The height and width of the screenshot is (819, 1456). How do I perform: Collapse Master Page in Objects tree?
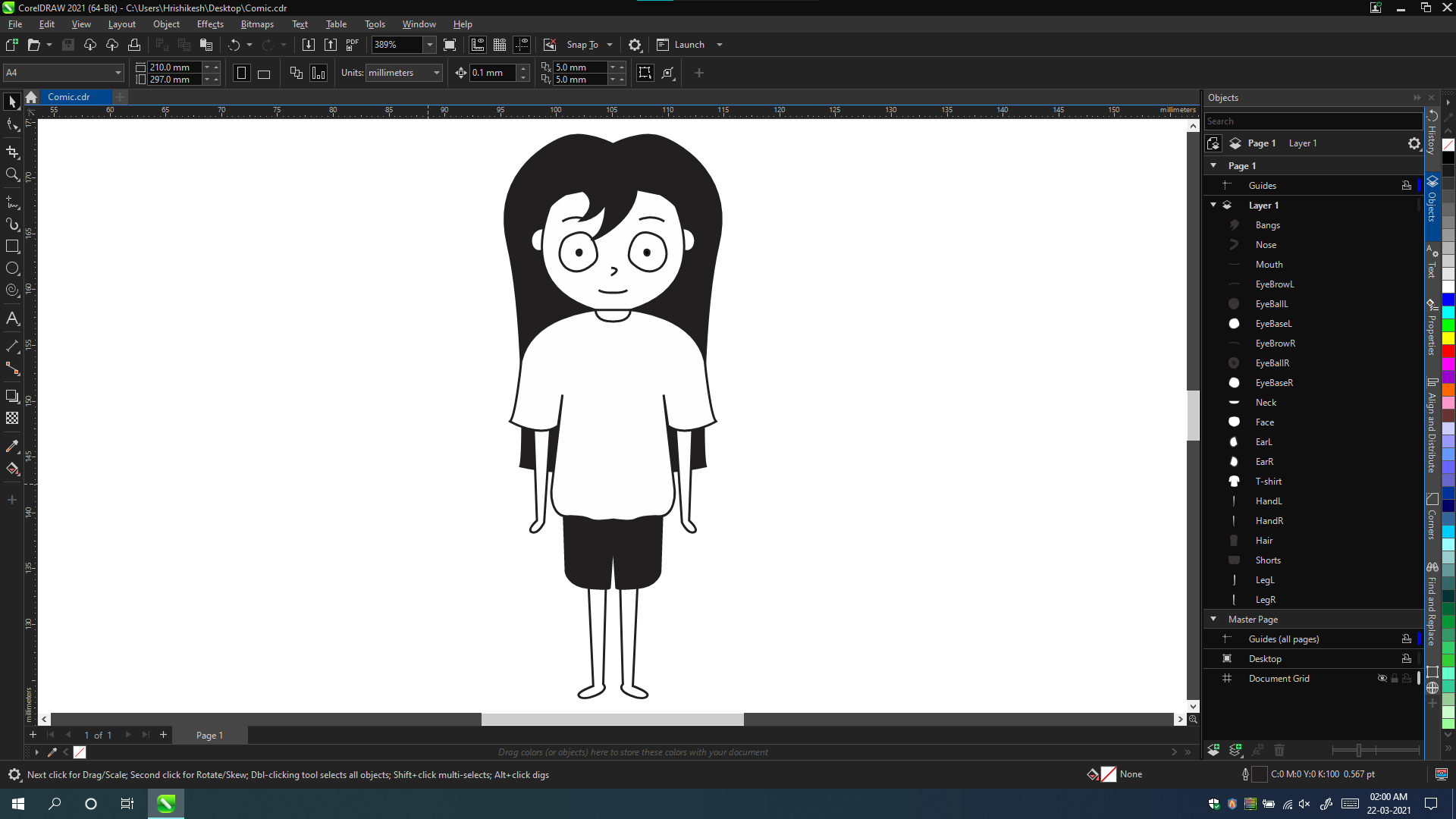click(x=1213, y=619)
